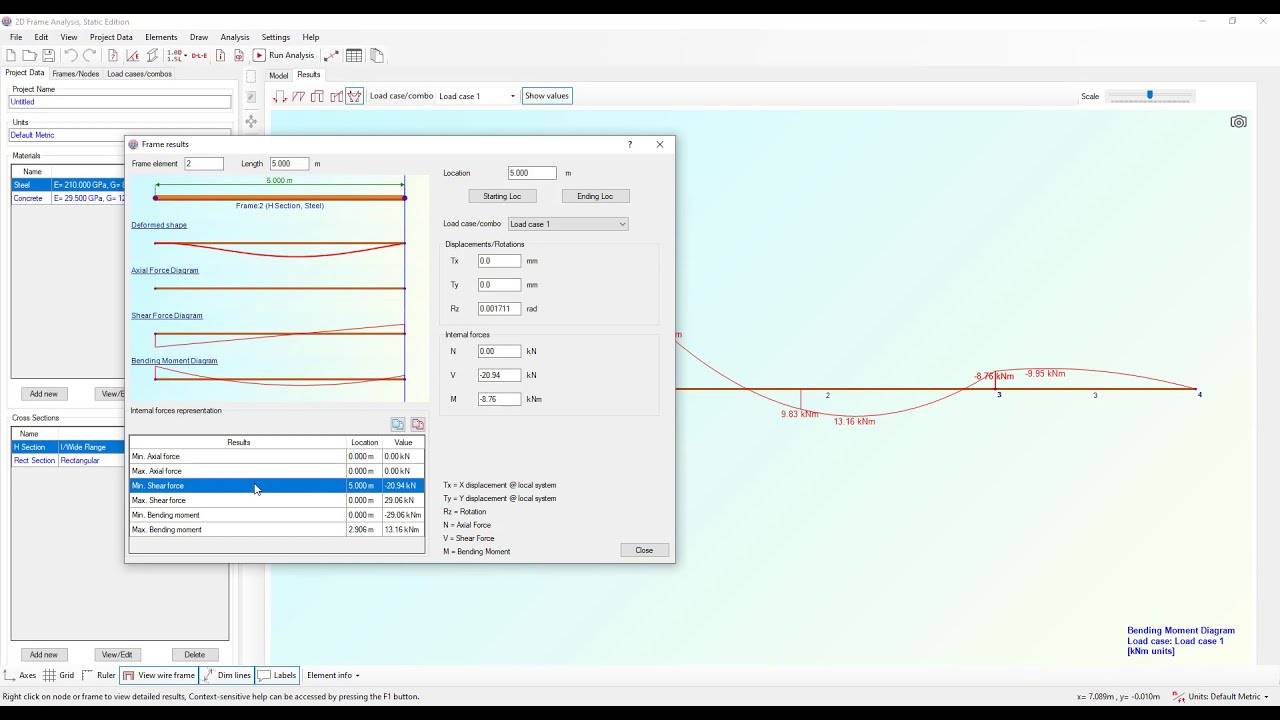Screen dimensions: 1280x720
Task: Toggle Labels display
Action: 277,675
